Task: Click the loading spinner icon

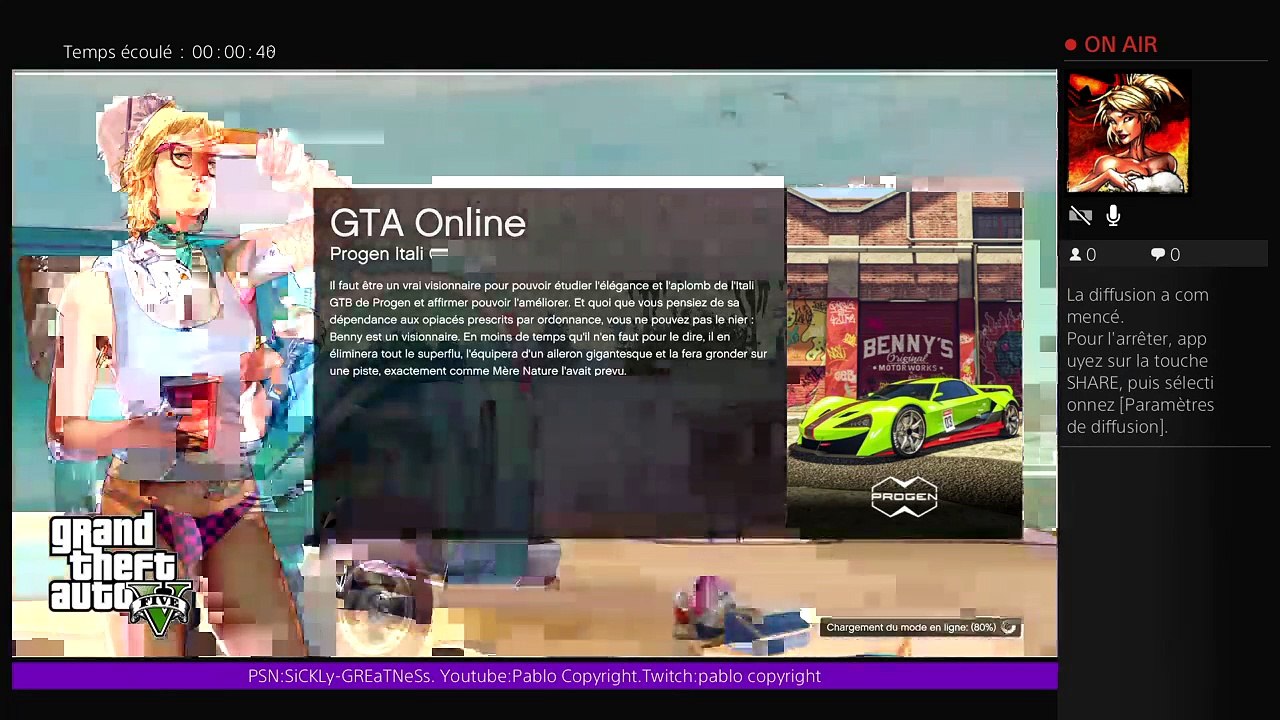Action: pos(1008,627)
